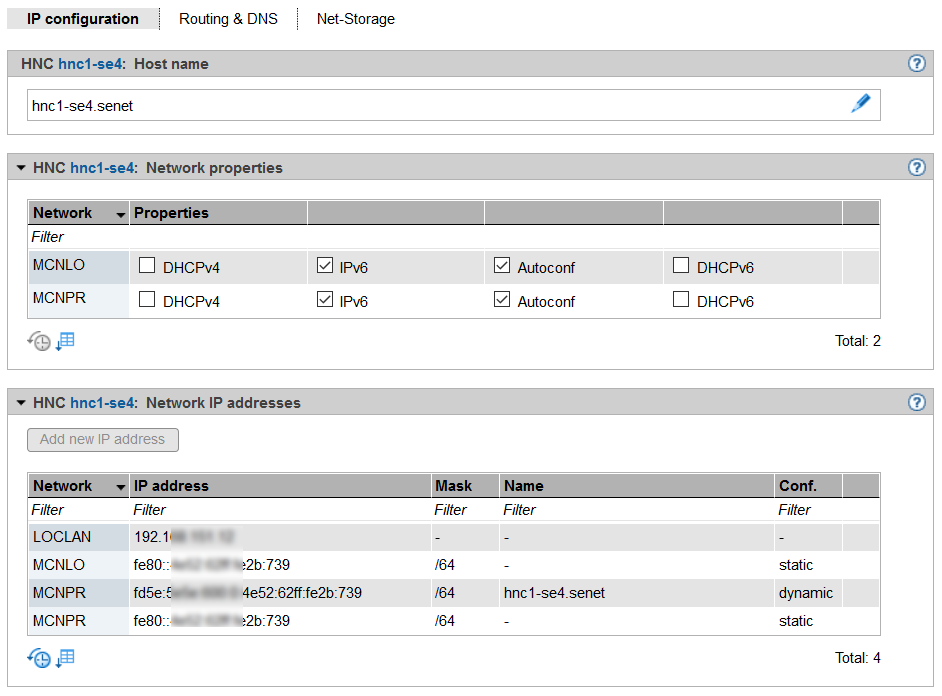Open help for the Network properties section
The height and width of the screenshot is (696, 942).
point(916,168)
